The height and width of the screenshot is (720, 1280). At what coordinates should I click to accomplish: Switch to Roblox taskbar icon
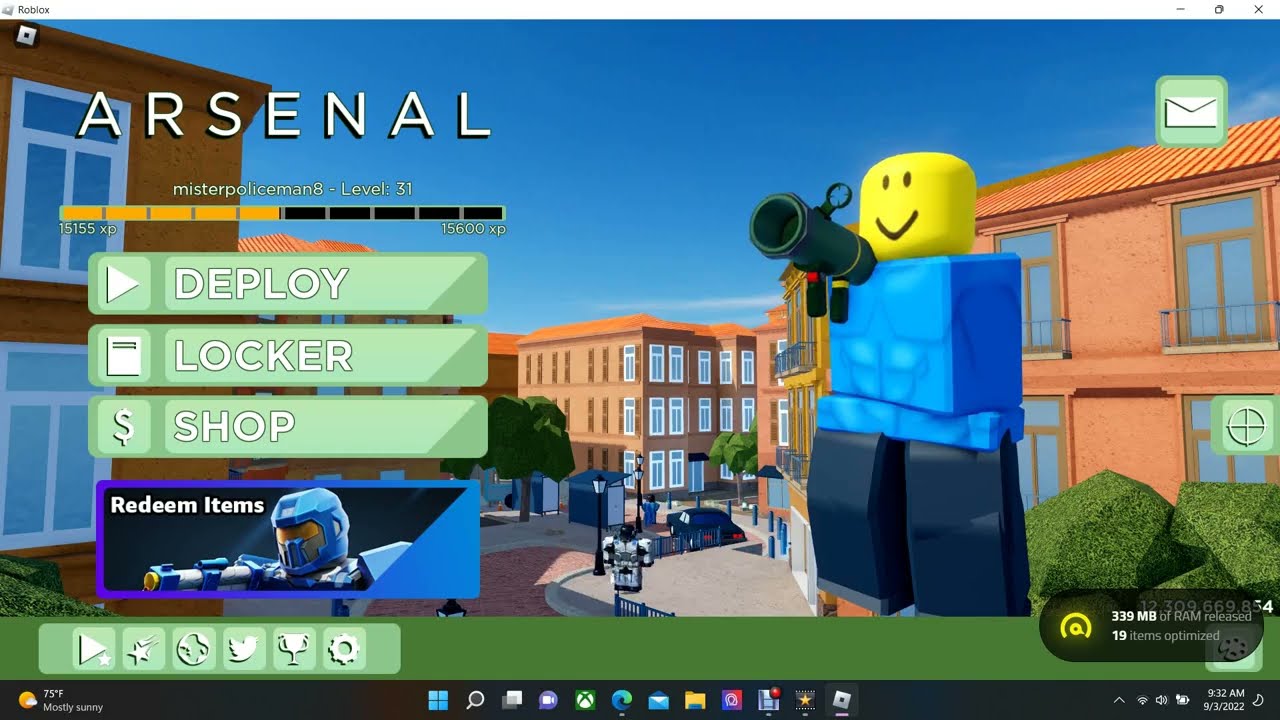point(842,700)
